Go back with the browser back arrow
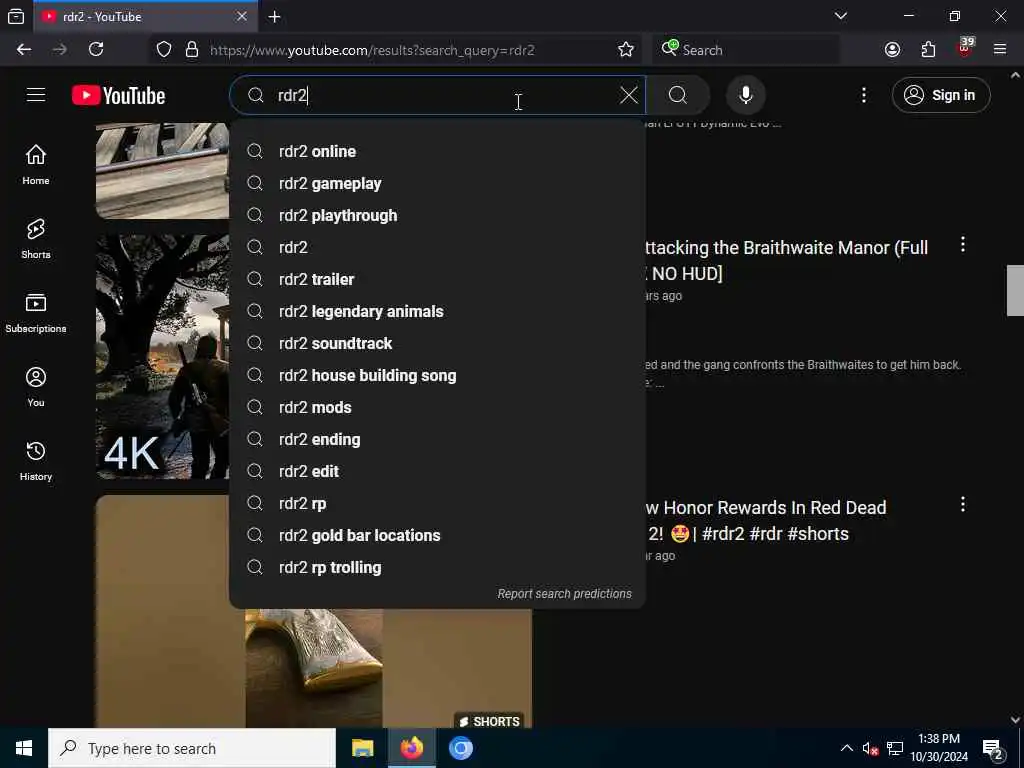Image resolution: width=1024 pixels, height=768 pixels. (x=24, y=50)
